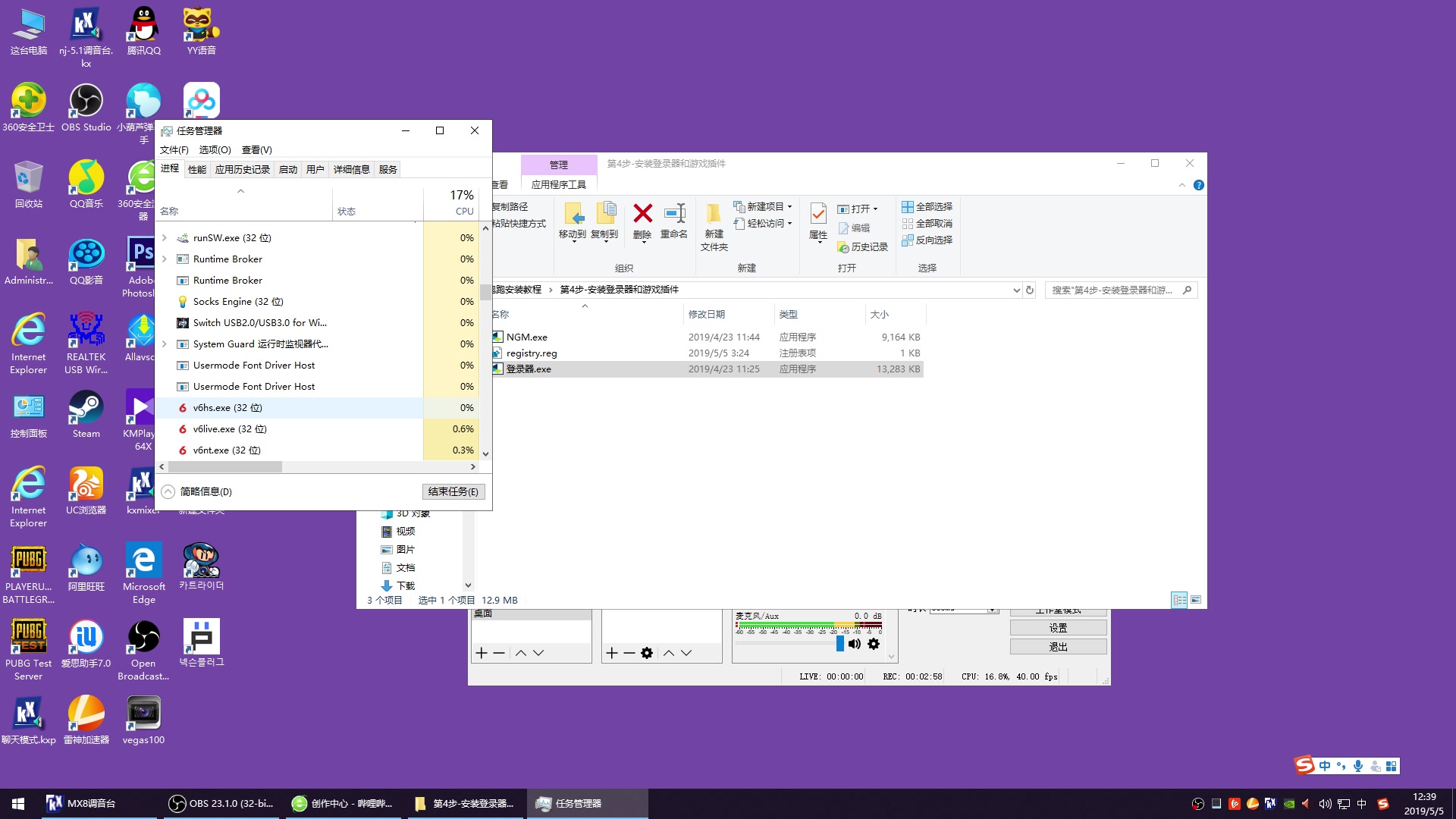Expand the first Runtime Broker row
This screenshot has height=819, width=1456.
164,259
